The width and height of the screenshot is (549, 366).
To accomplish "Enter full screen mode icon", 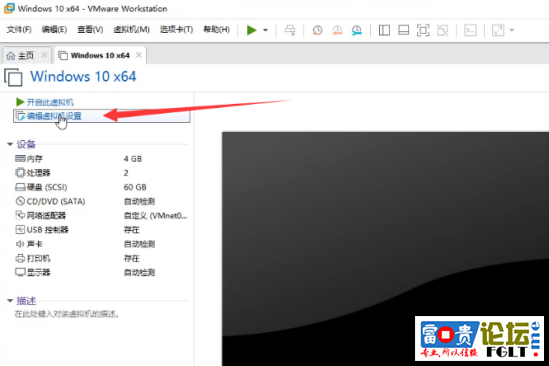I will [x=423, y=30].
